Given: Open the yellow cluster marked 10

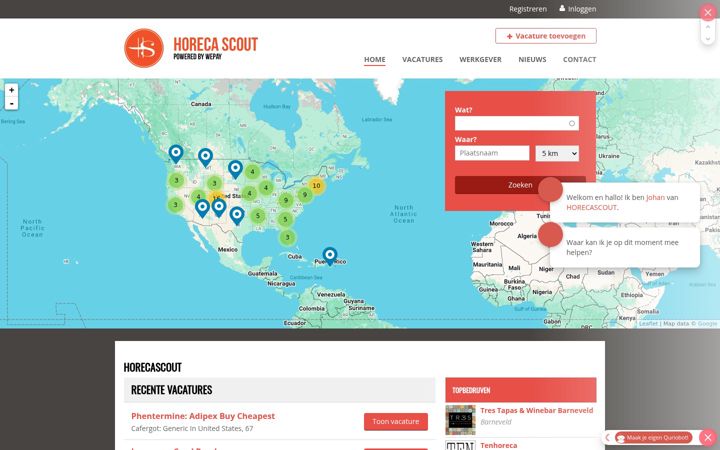Looking at the screenshot, I should tap(316, 186).
